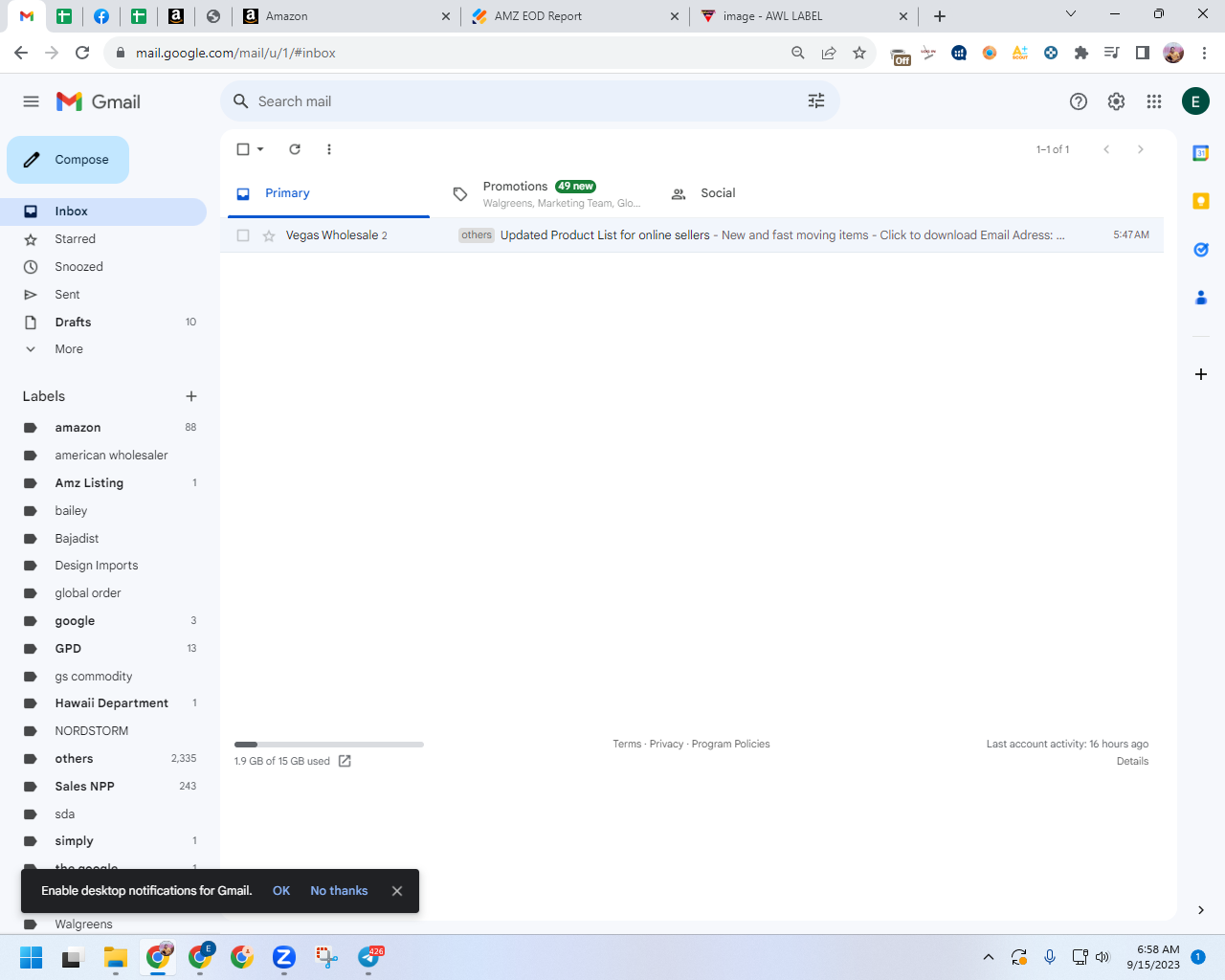Open the Sent folder
The width and height of the screenshot is (1225, 980).
pyautogui.click(x=103, y=295)
